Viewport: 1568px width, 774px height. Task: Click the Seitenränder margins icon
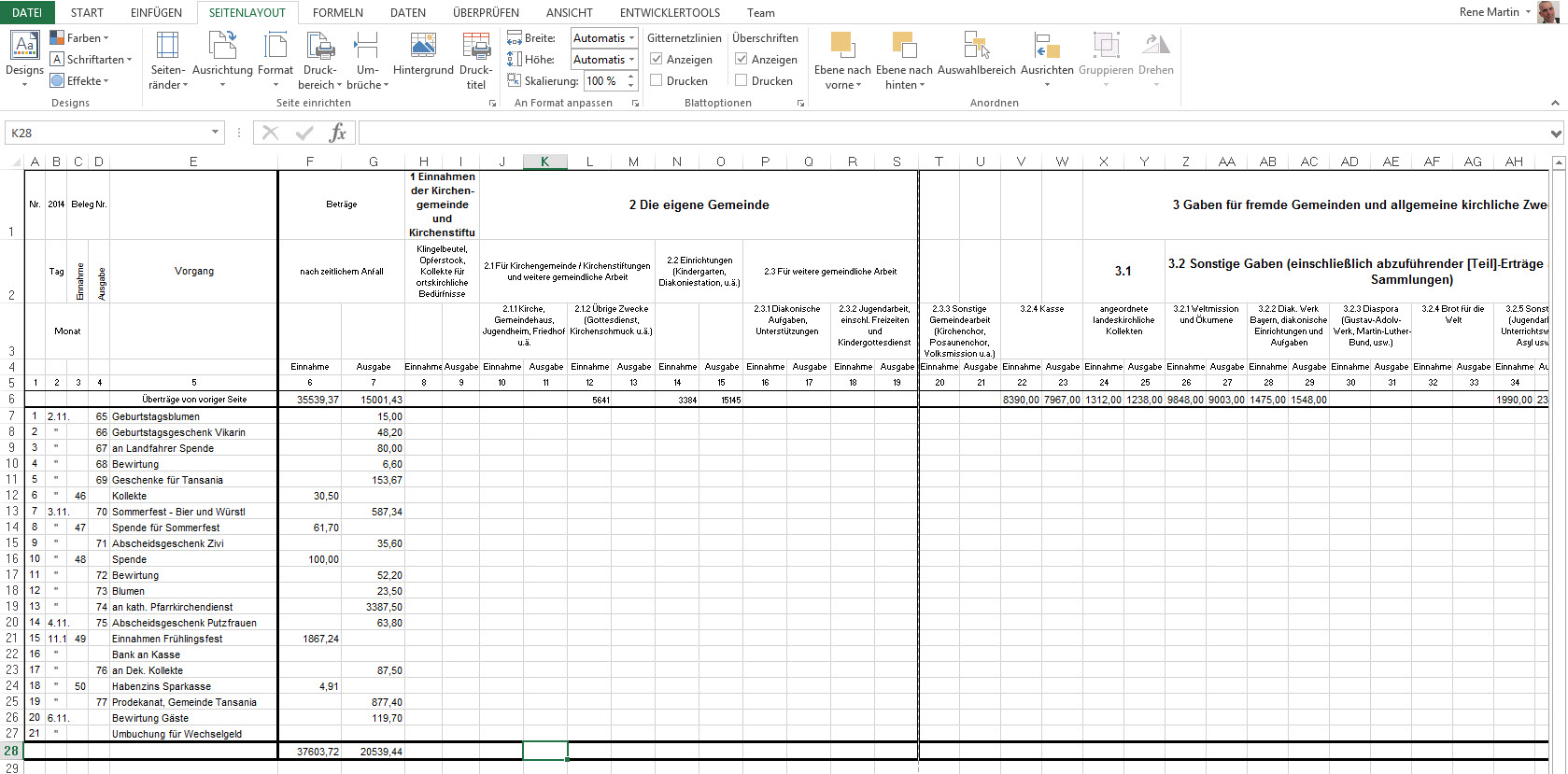(168, 47)
